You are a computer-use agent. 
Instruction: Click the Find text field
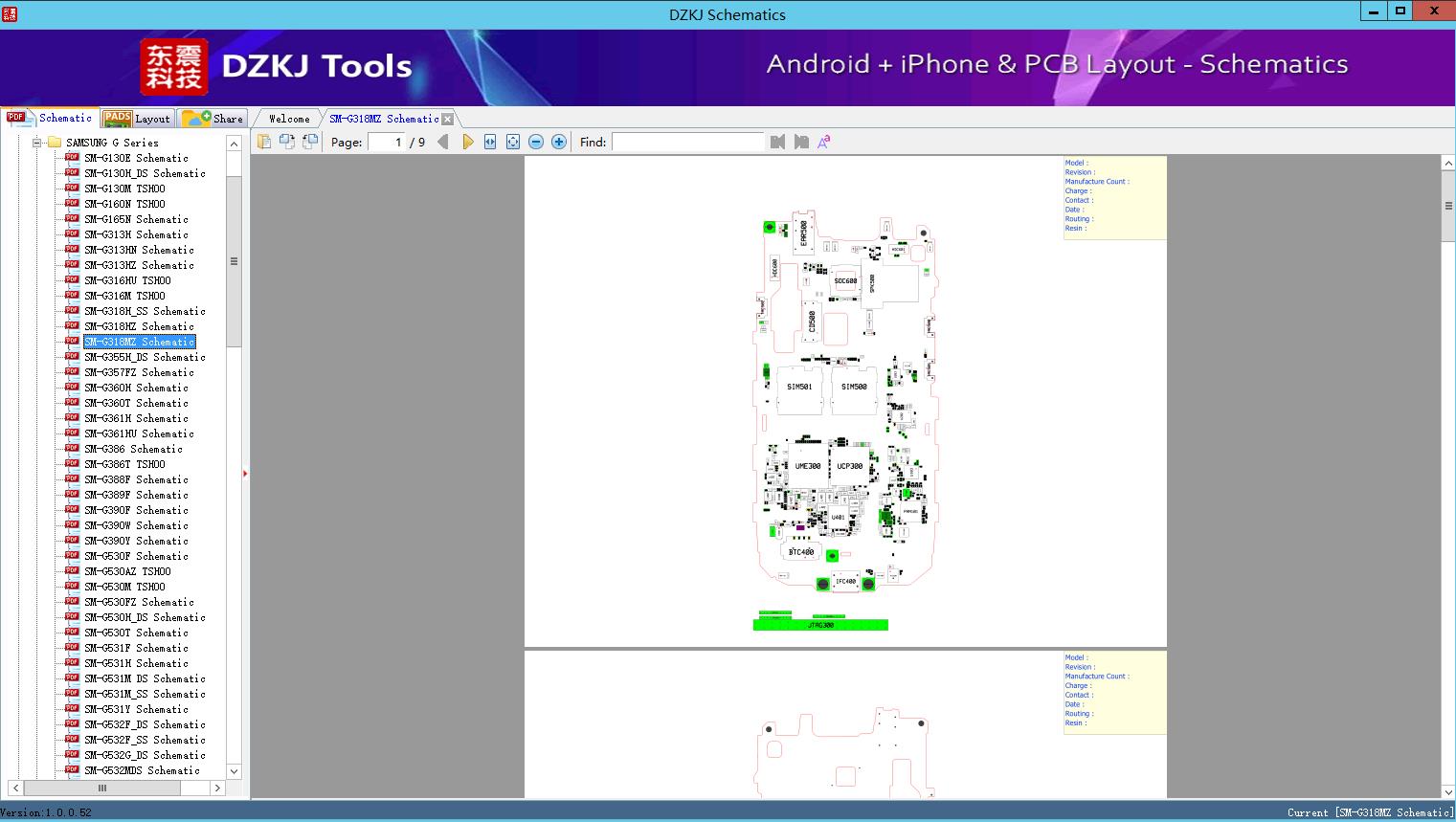688,142
